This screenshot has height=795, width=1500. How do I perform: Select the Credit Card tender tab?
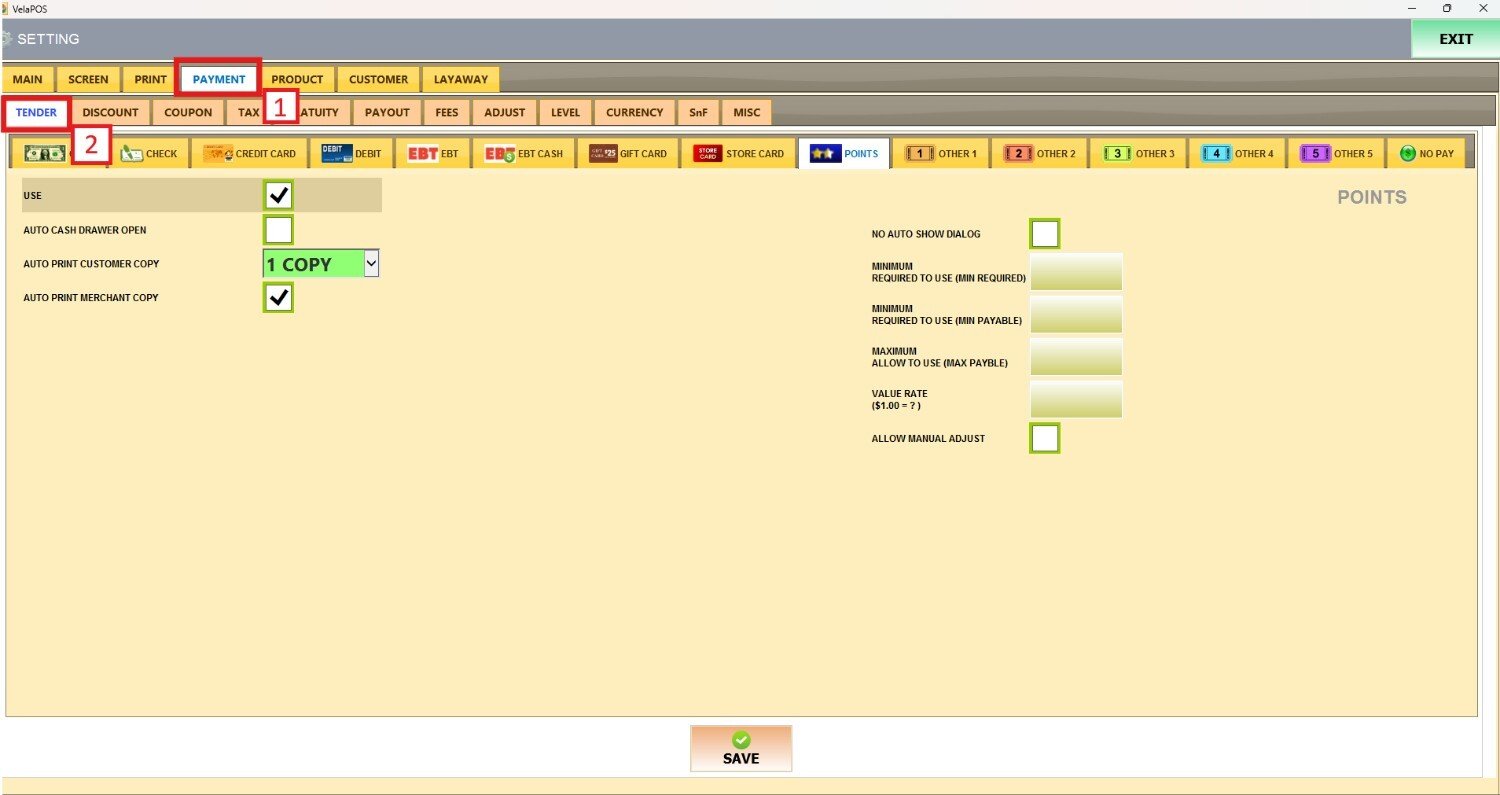[250, 154]
